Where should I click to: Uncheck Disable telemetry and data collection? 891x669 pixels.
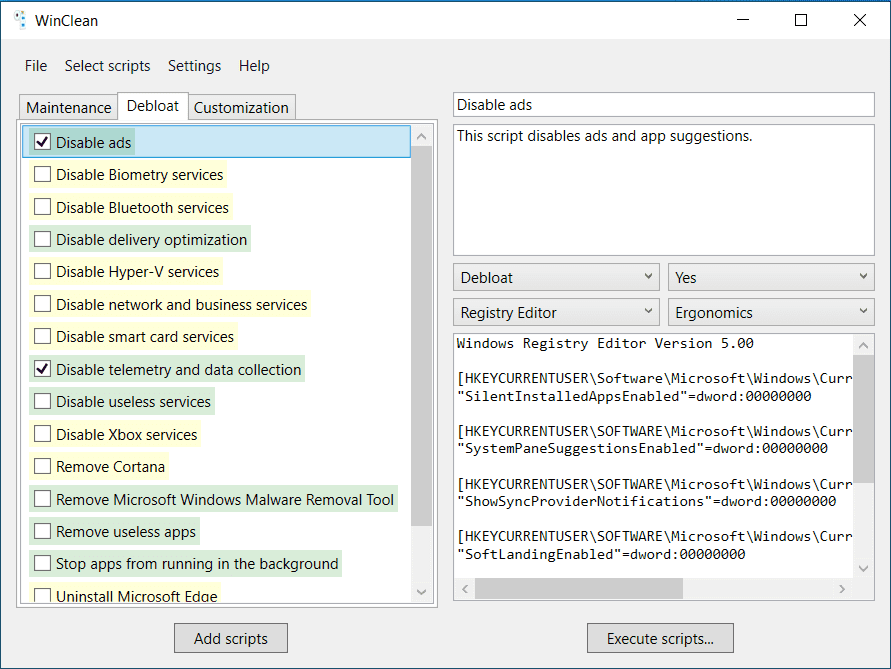[42, 369]
